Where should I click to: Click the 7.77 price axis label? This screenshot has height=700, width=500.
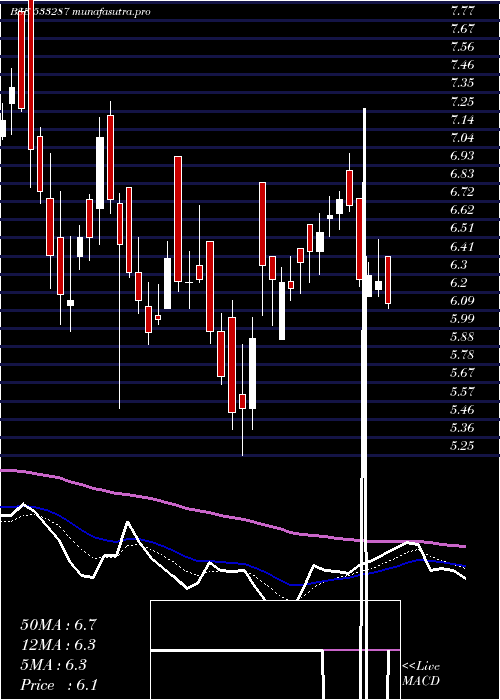point(462,10)
